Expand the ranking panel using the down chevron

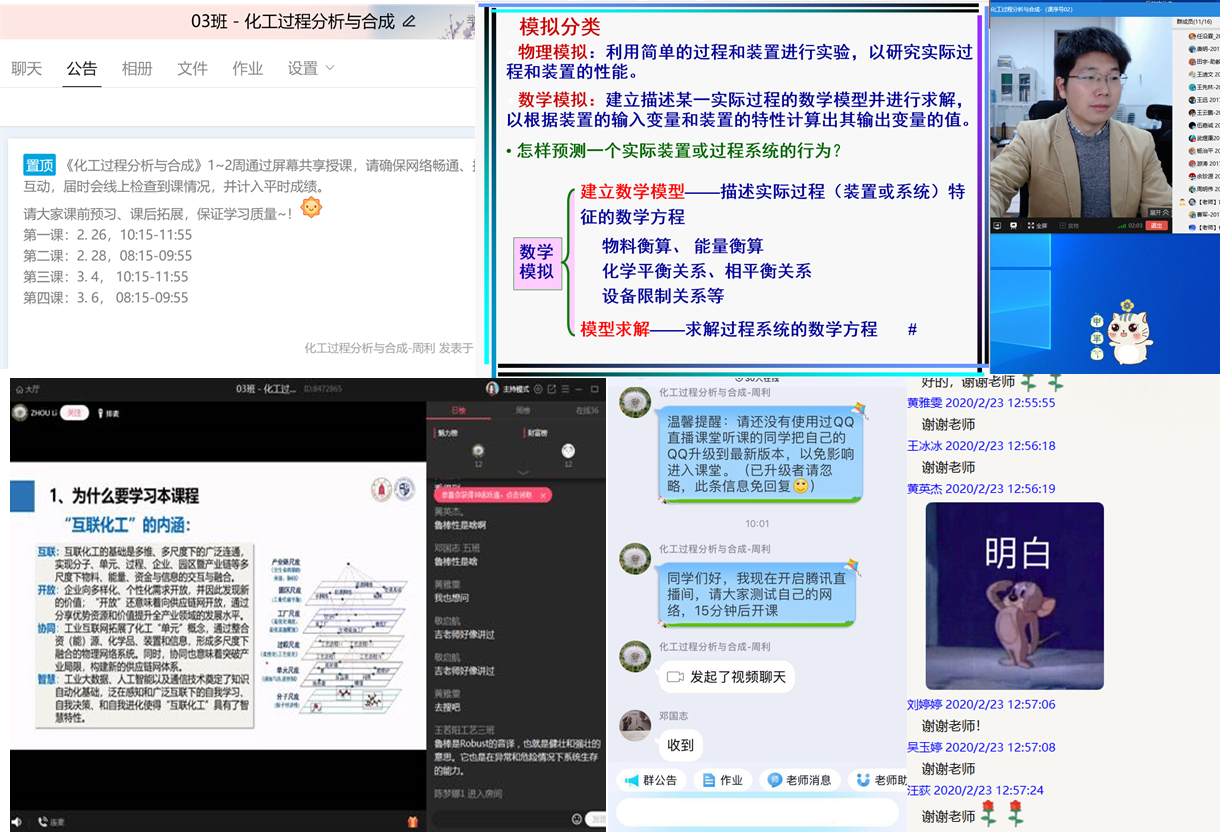521,471
